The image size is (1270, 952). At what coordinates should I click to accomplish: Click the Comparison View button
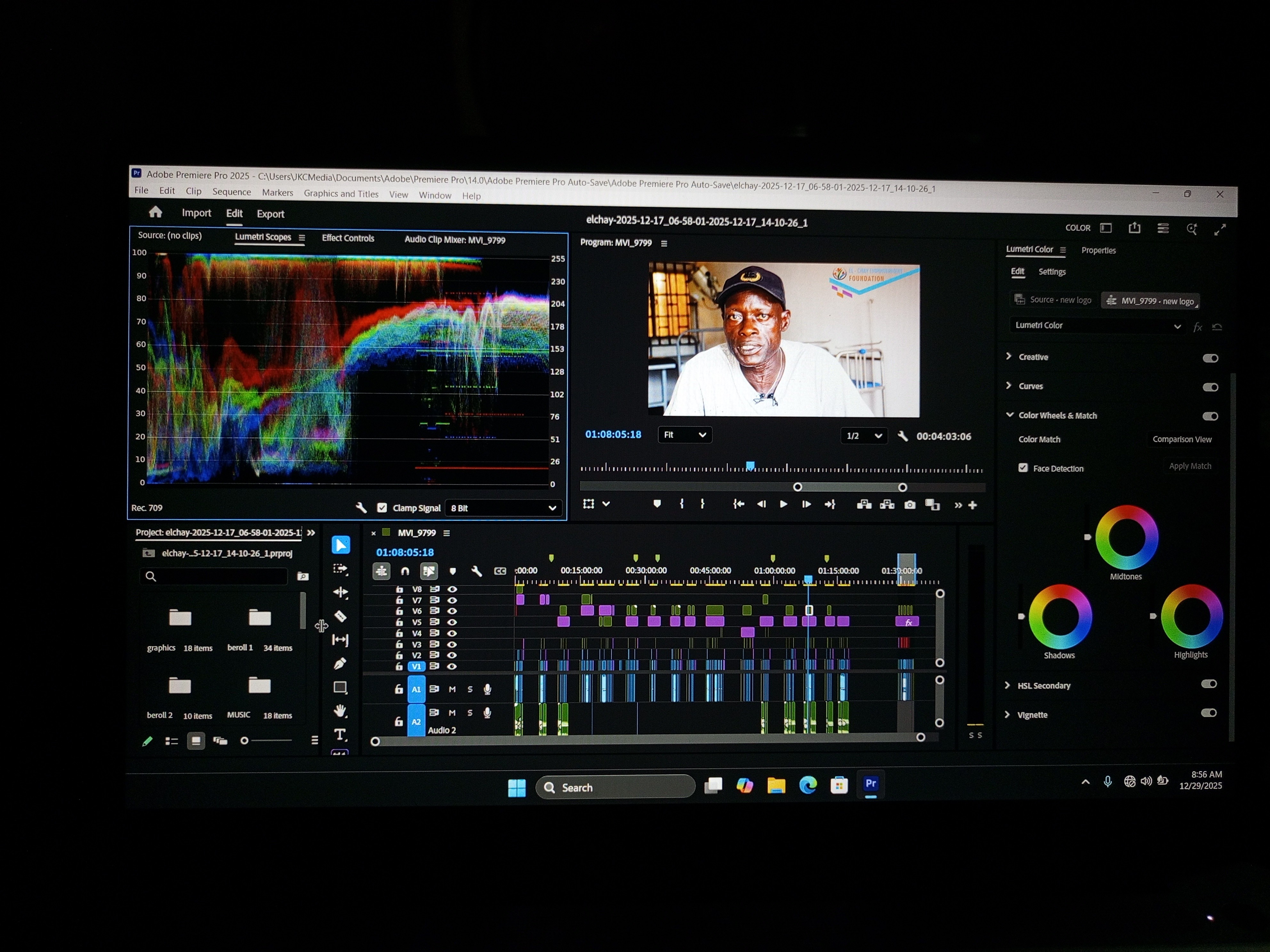(1182, 440)
